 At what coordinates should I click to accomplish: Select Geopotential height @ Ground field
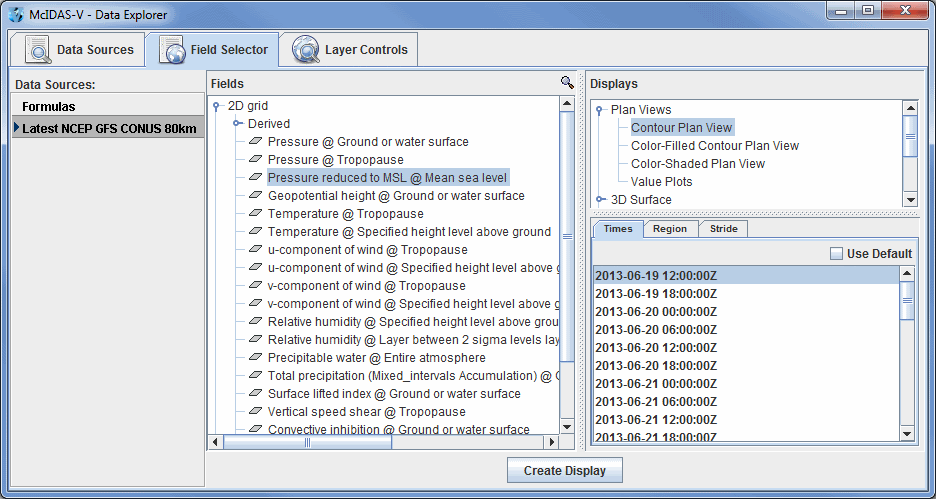pyautogui.click(x=396, y=196)
